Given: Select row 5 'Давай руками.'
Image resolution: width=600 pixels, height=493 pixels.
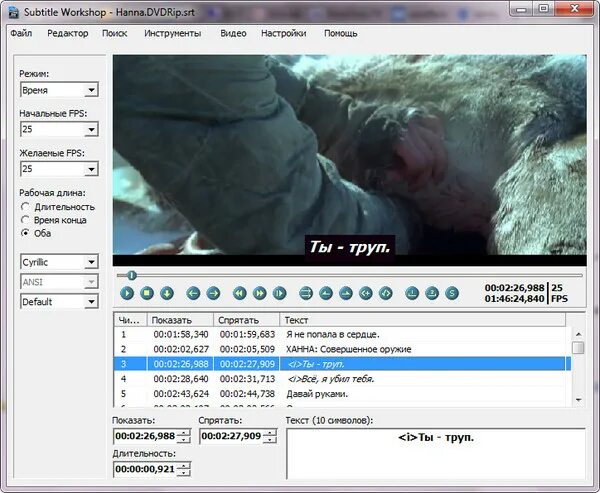Looking at the screenshot, I should (x=342, y=394).
